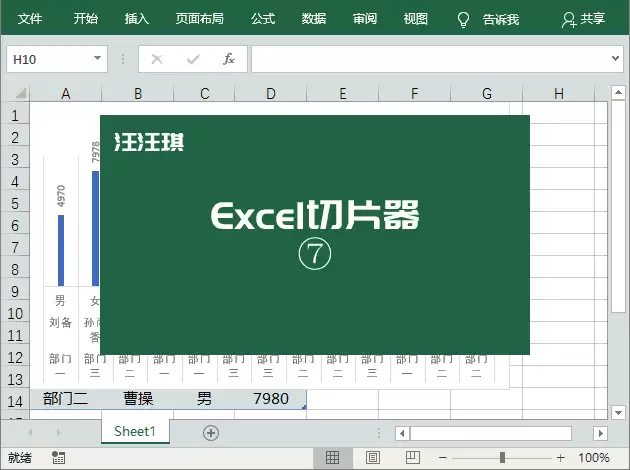Viewport: 630px width, 470px height.
Task: Click horizontal scrollbar right arrow
Action: 600,433
